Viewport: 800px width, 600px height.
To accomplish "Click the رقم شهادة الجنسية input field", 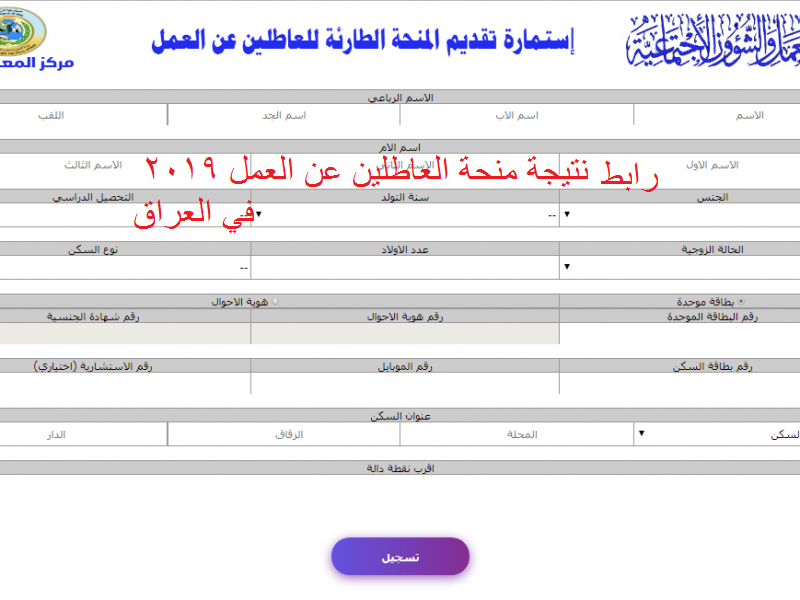I will (125, 334).
